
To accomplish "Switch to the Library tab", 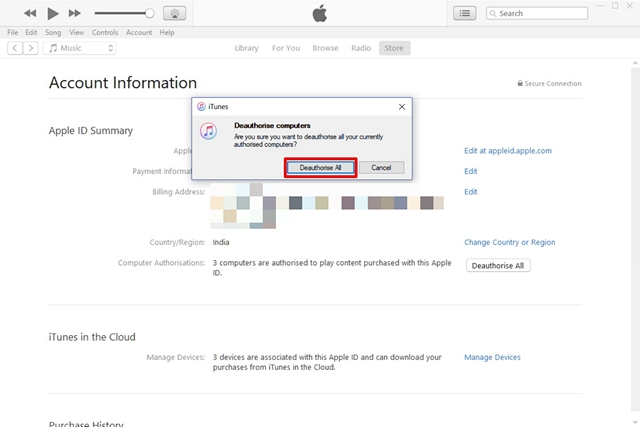I will [247, 48].
